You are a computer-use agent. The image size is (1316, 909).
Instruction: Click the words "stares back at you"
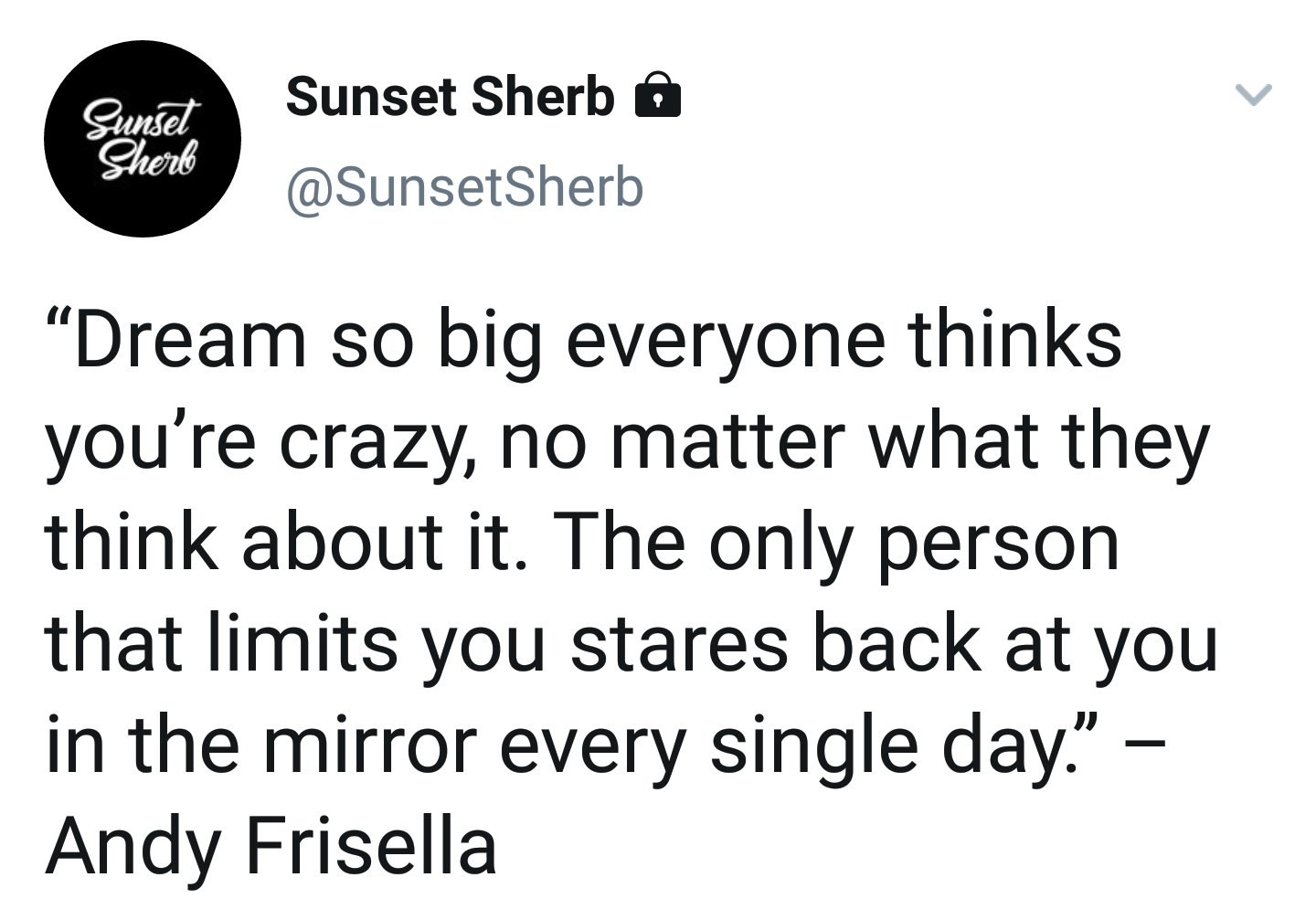pyautogui.click(x=895, y=645)
